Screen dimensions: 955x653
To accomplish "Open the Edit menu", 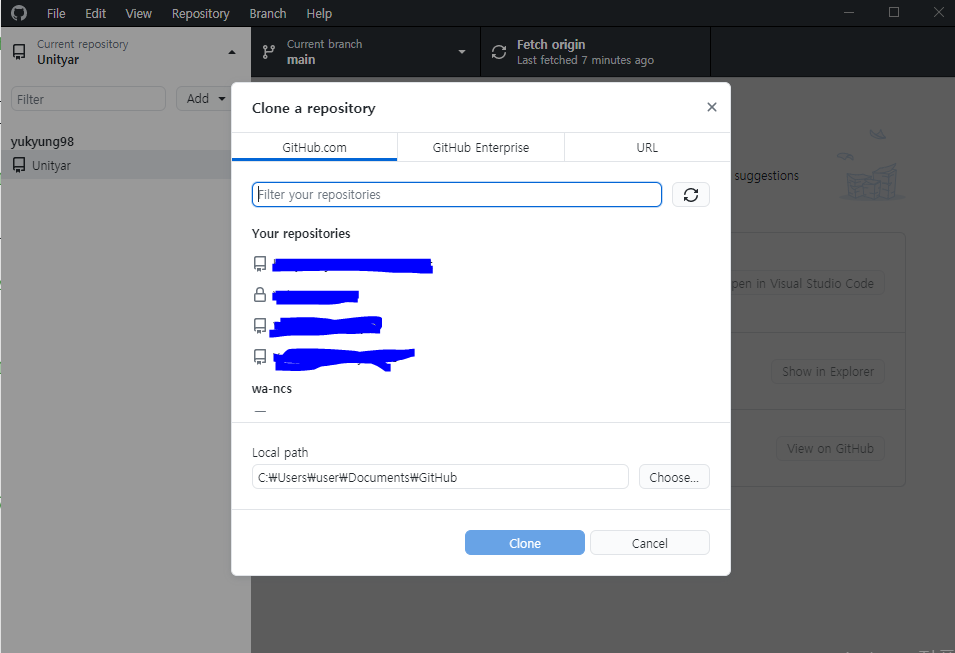I will [x=96, y=13].
